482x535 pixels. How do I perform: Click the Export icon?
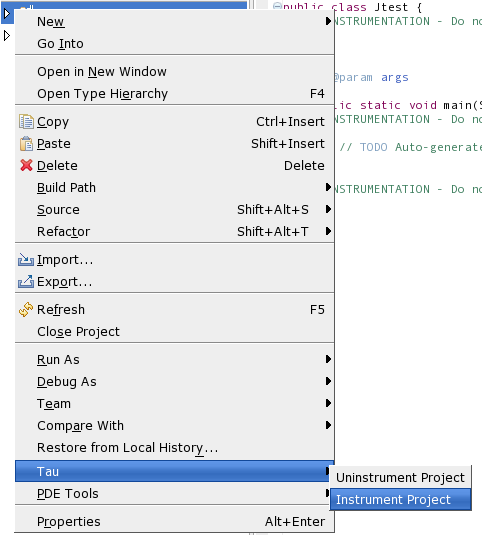coord(26,281)
